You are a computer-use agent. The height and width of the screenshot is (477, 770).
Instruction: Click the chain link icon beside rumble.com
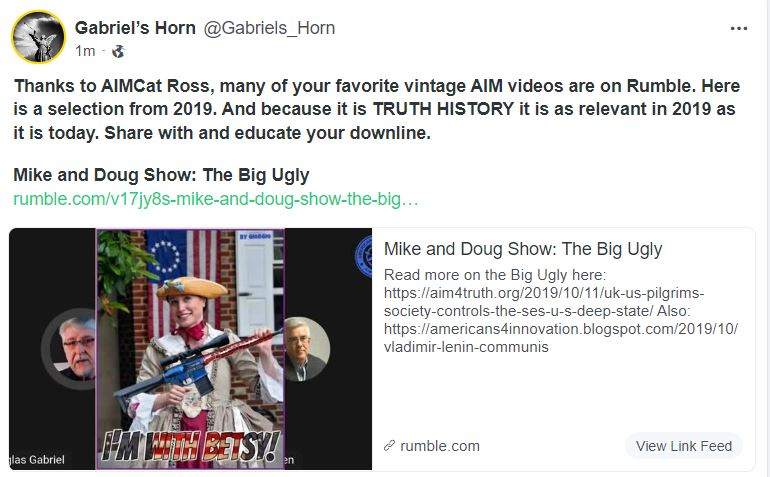click(389, 446)
